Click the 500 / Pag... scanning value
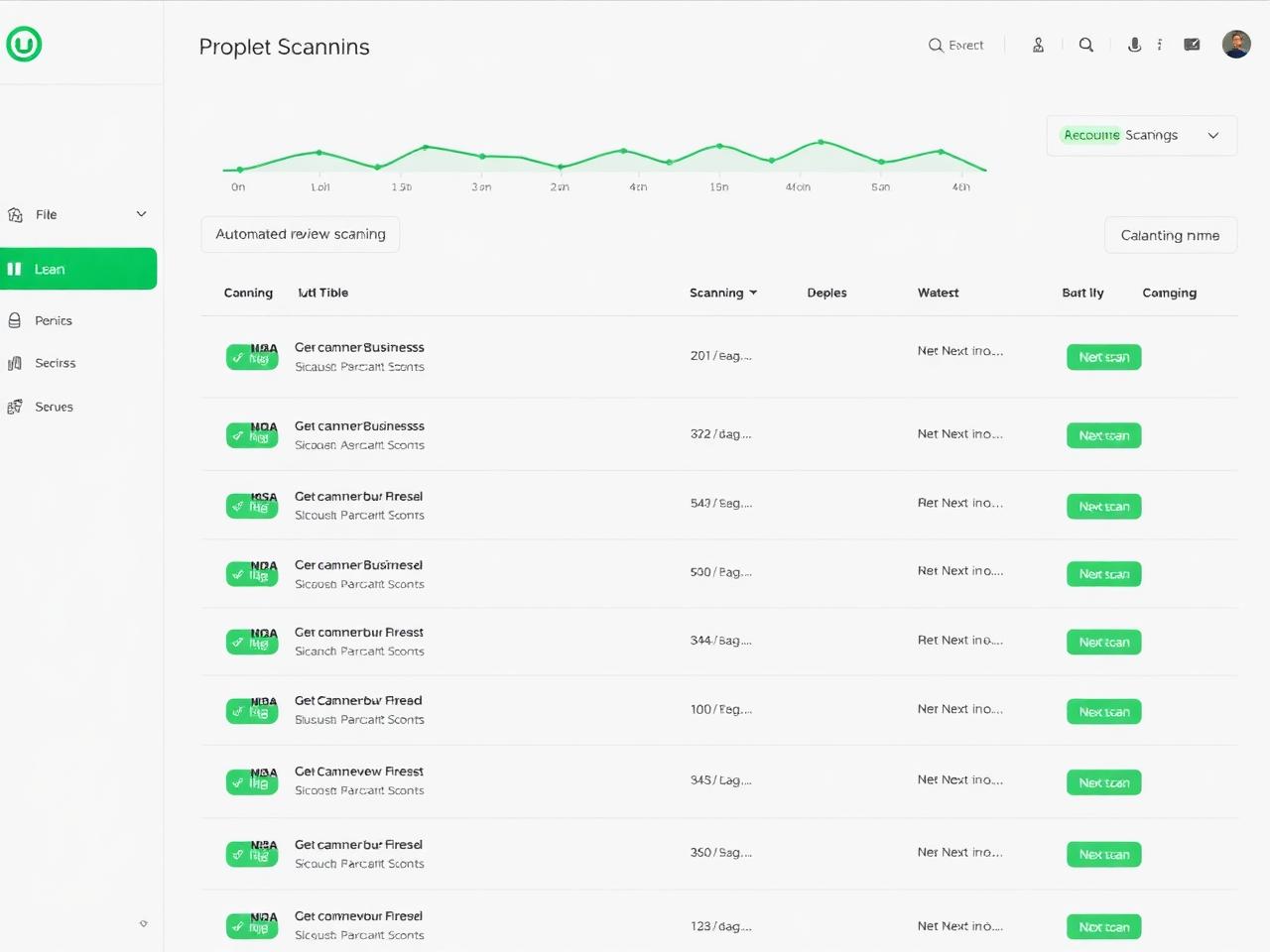This screenshot has height=952, width=1270. 721,572
